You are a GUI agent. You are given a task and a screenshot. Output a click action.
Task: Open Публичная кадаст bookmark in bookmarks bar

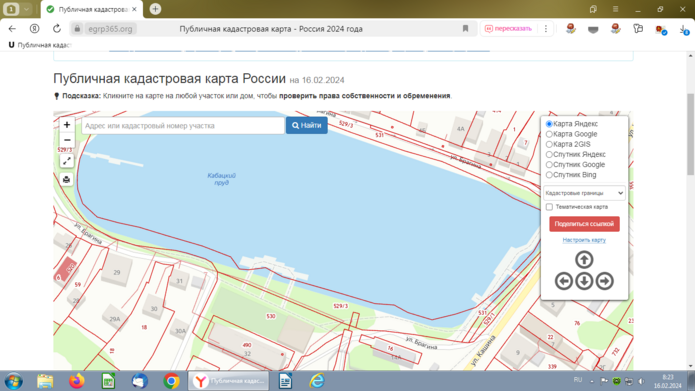[40, 45]
